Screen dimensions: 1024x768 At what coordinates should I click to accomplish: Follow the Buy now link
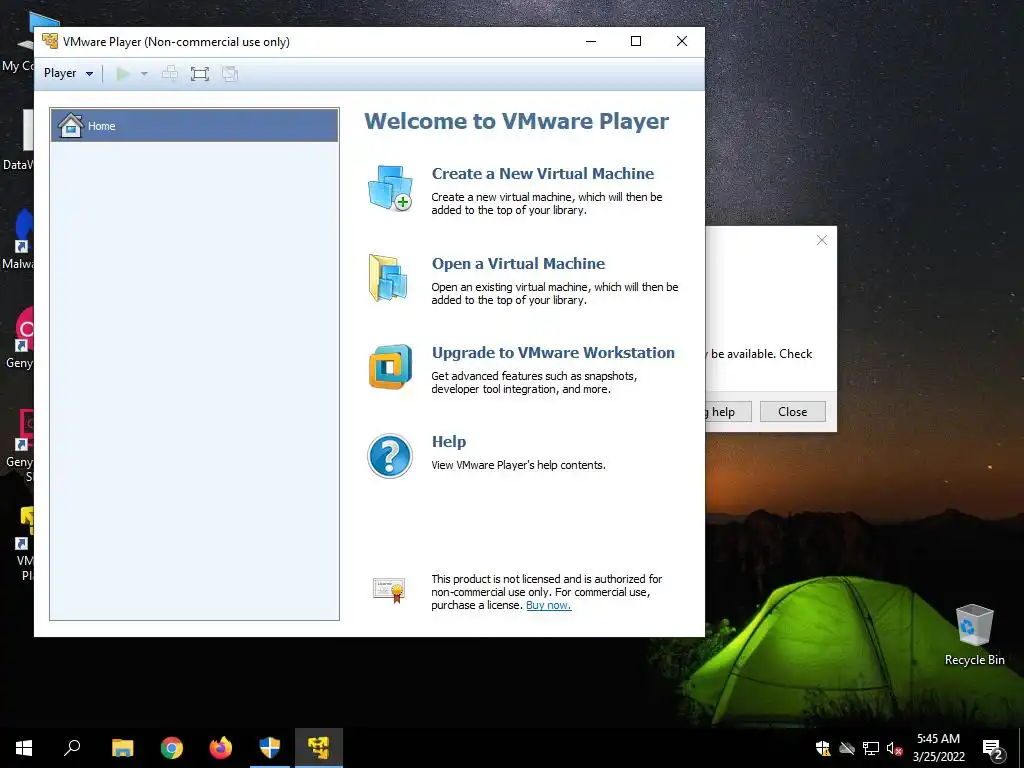[x=549, y=605]
